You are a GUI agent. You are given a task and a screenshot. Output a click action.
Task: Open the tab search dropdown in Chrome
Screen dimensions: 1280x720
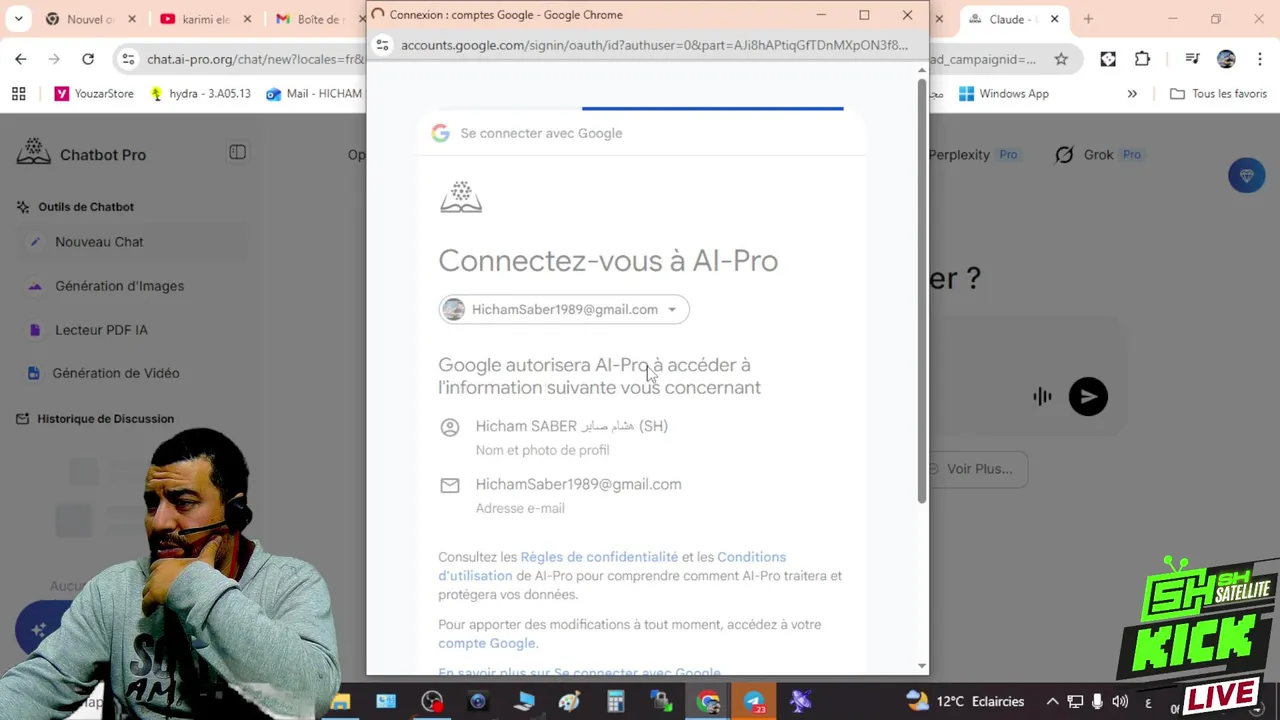(19, 19)
